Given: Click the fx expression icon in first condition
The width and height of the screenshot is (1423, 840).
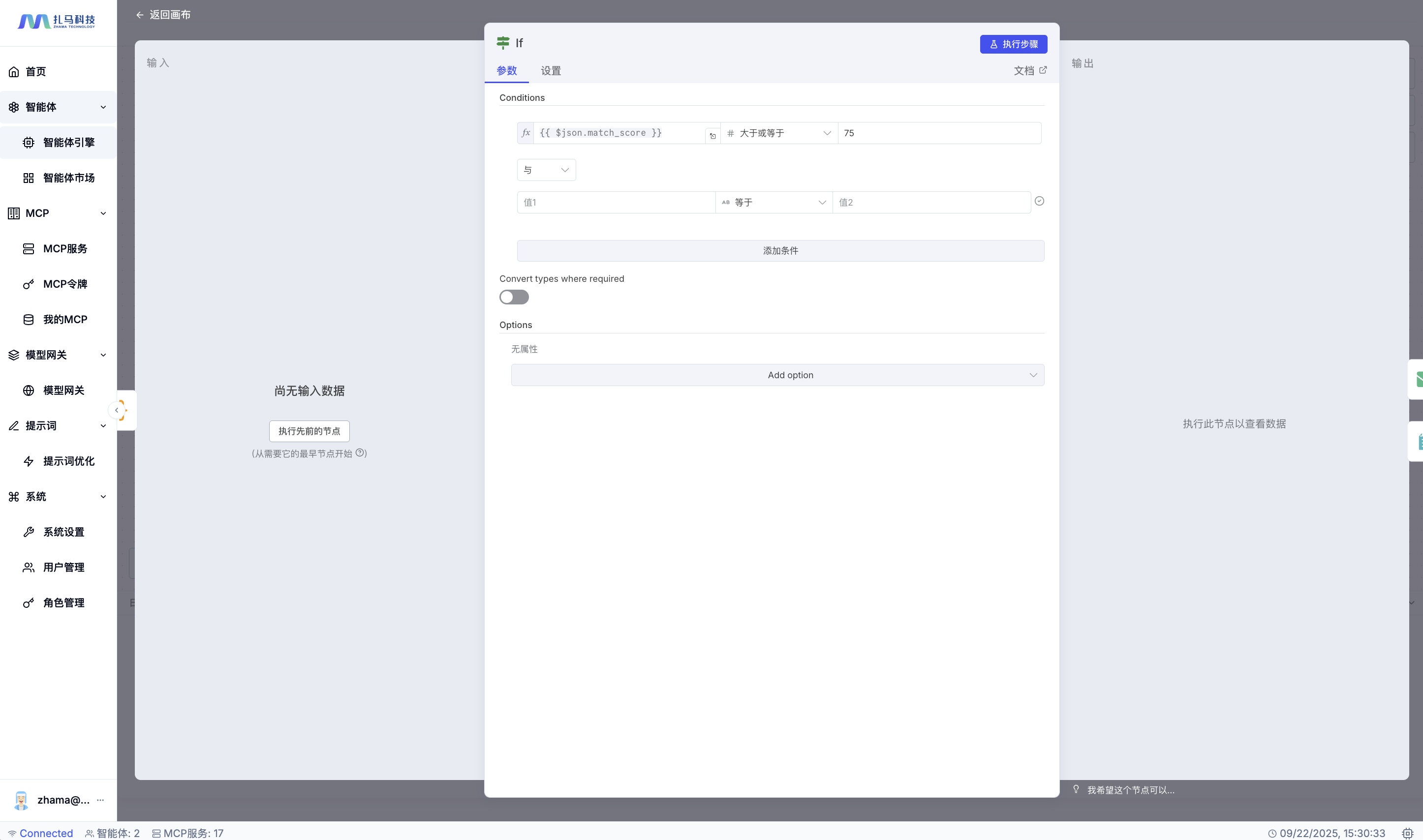Looking at the screenshot, I should tap(526, 132).
